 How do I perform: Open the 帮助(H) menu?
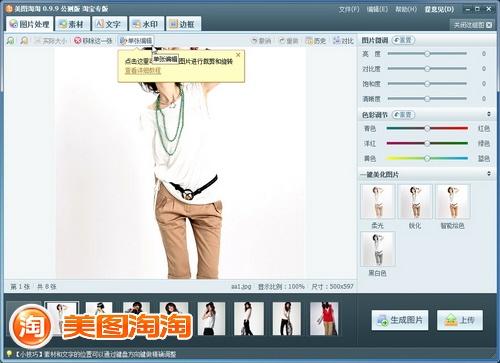point(406,9)
